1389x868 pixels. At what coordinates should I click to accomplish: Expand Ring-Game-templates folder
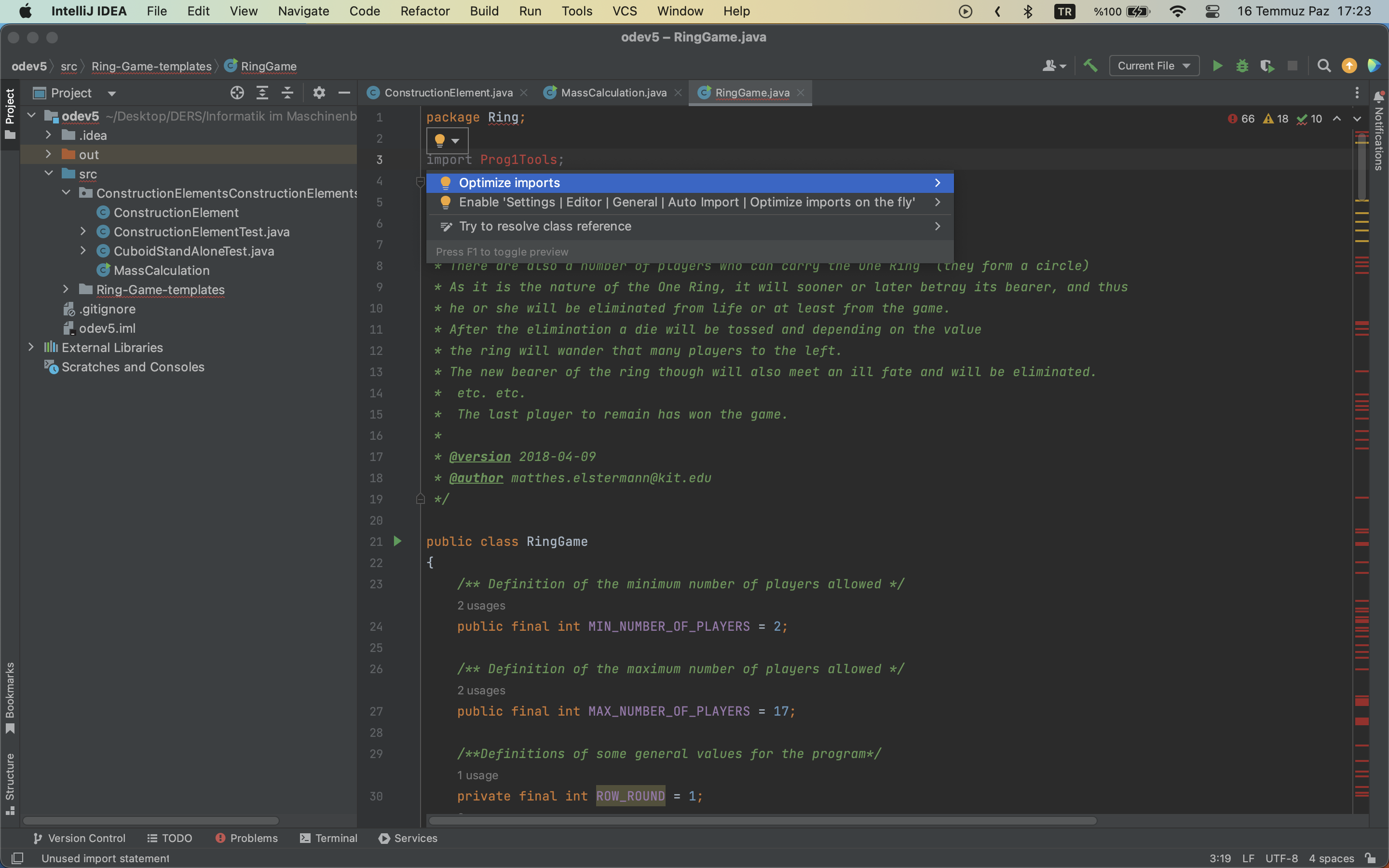click(66, 289)
